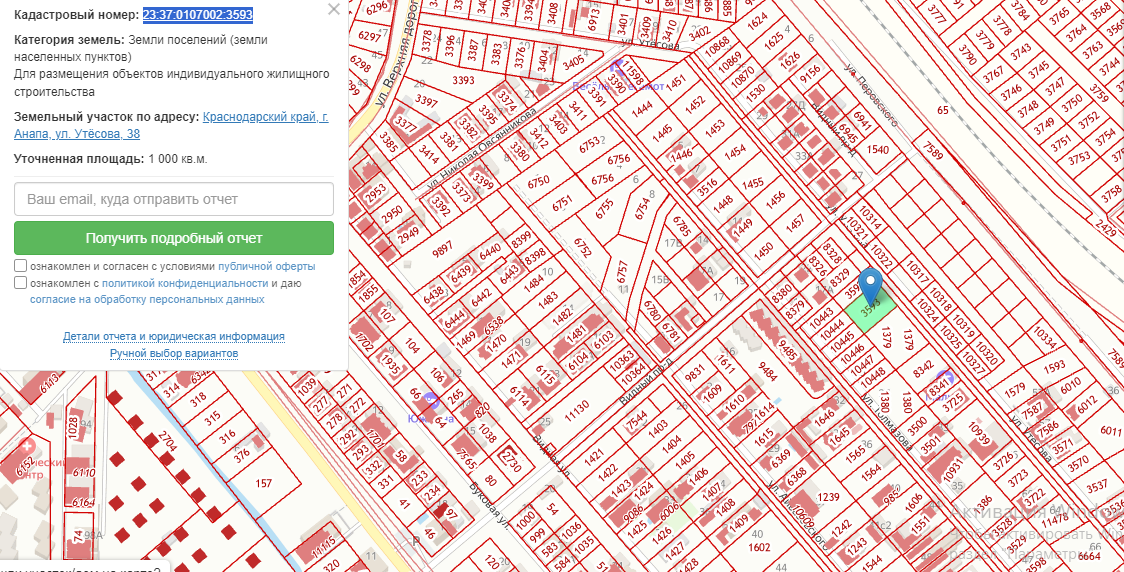Click the blue place icon beside parcel 66
The height and width of the screenshot is (572, 1124).
431,399
